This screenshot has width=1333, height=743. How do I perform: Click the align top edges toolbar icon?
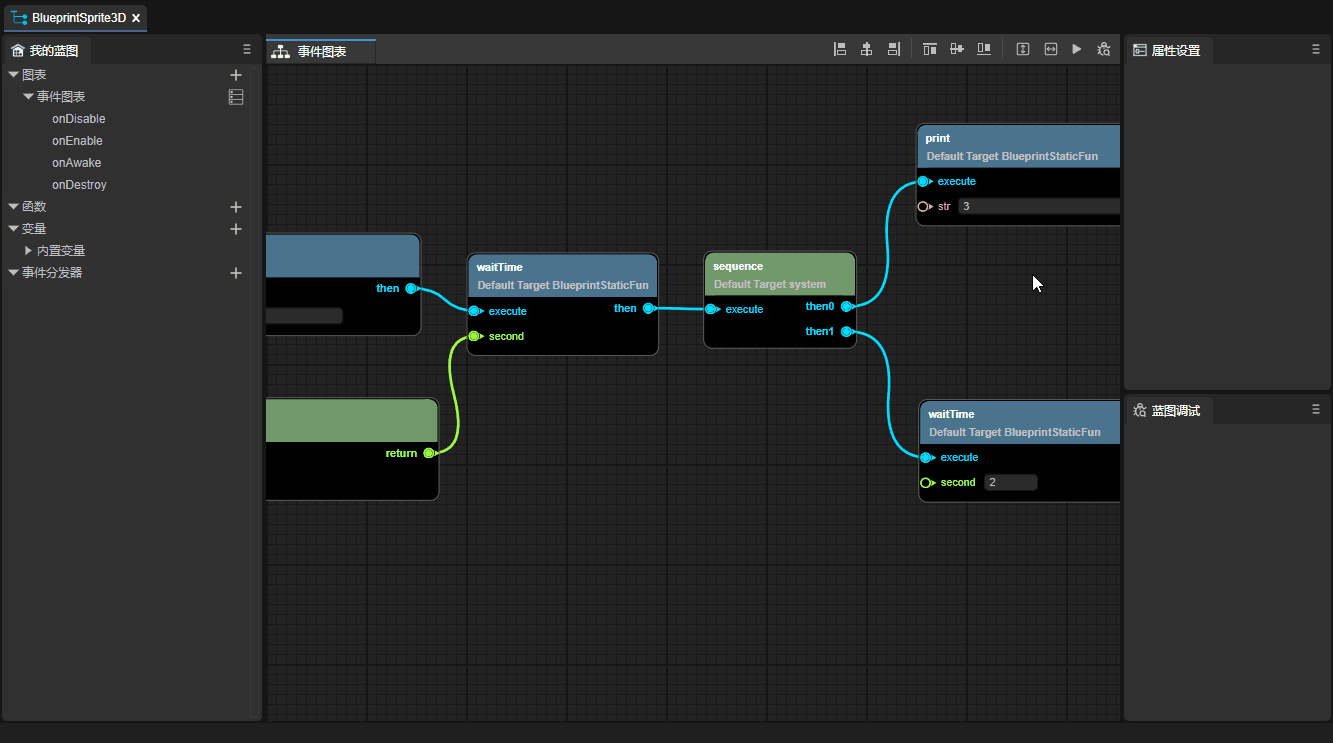point(930,49)
